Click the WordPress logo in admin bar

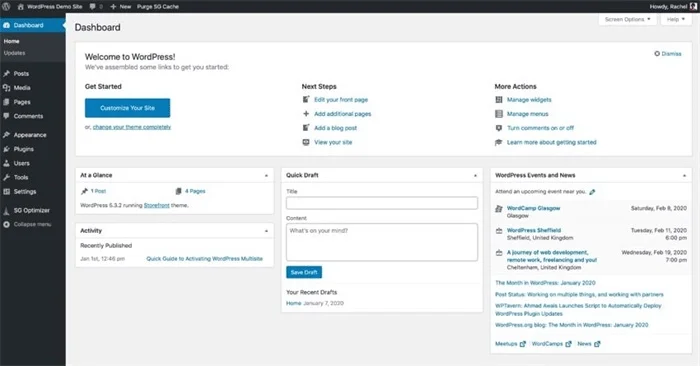[6, 6]
